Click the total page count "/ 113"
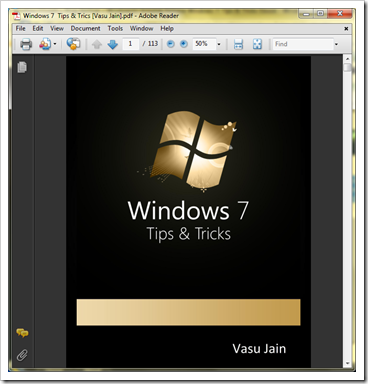368x384 pixels. (150, 44)
